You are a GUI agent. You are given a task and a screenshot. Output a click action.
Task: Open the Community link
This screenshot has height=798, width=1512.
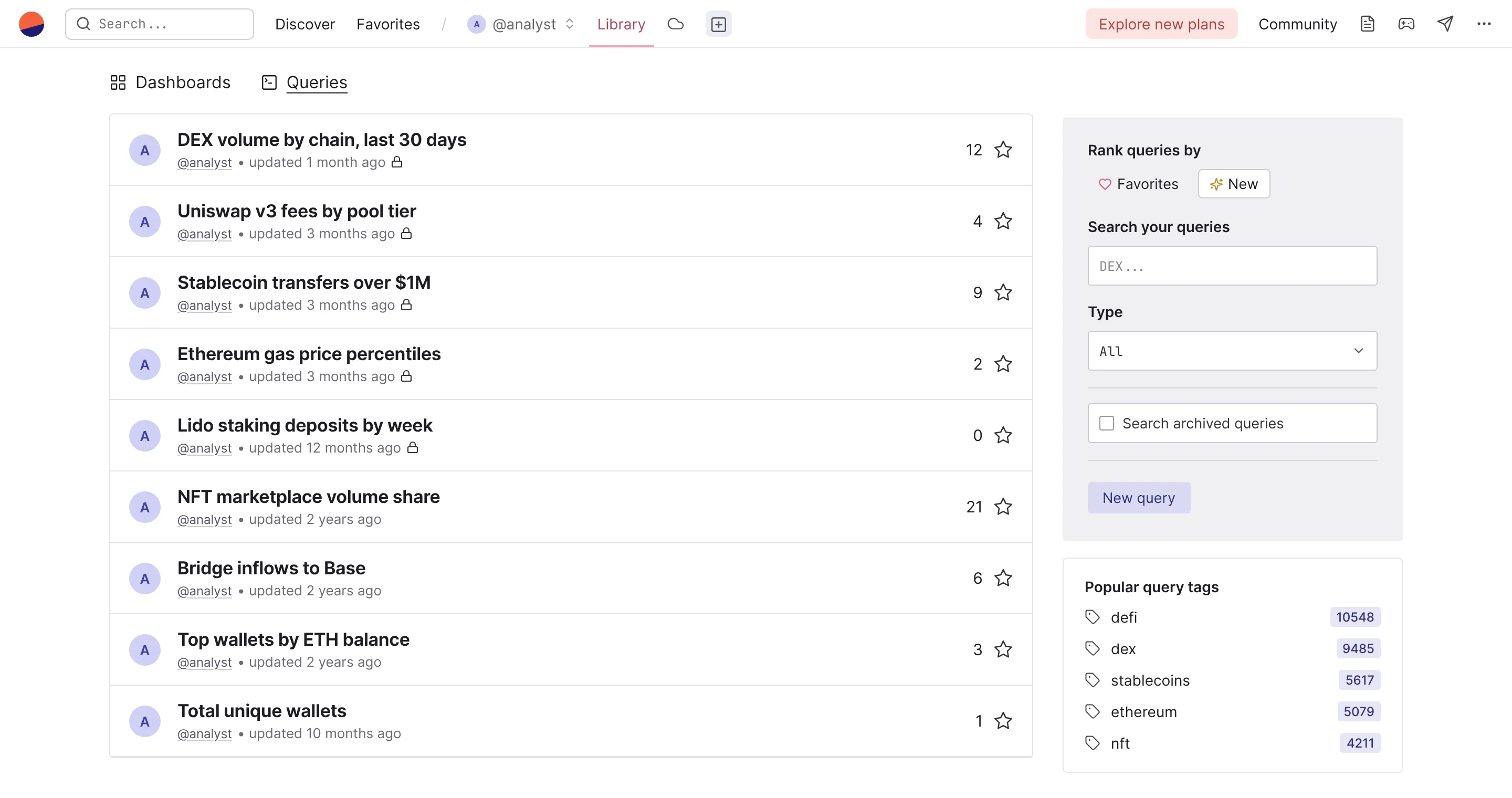pyautogui.click(x=1298, y=24)
